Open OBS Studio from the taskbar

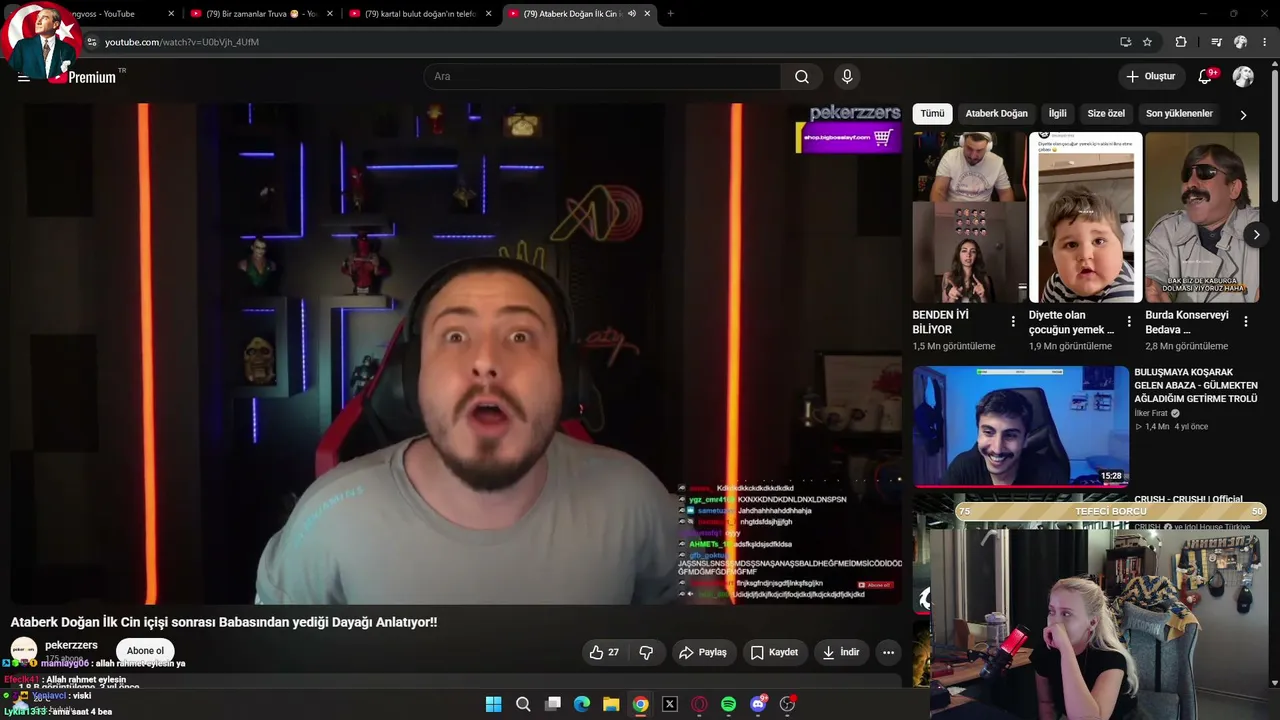pos(788,704)
